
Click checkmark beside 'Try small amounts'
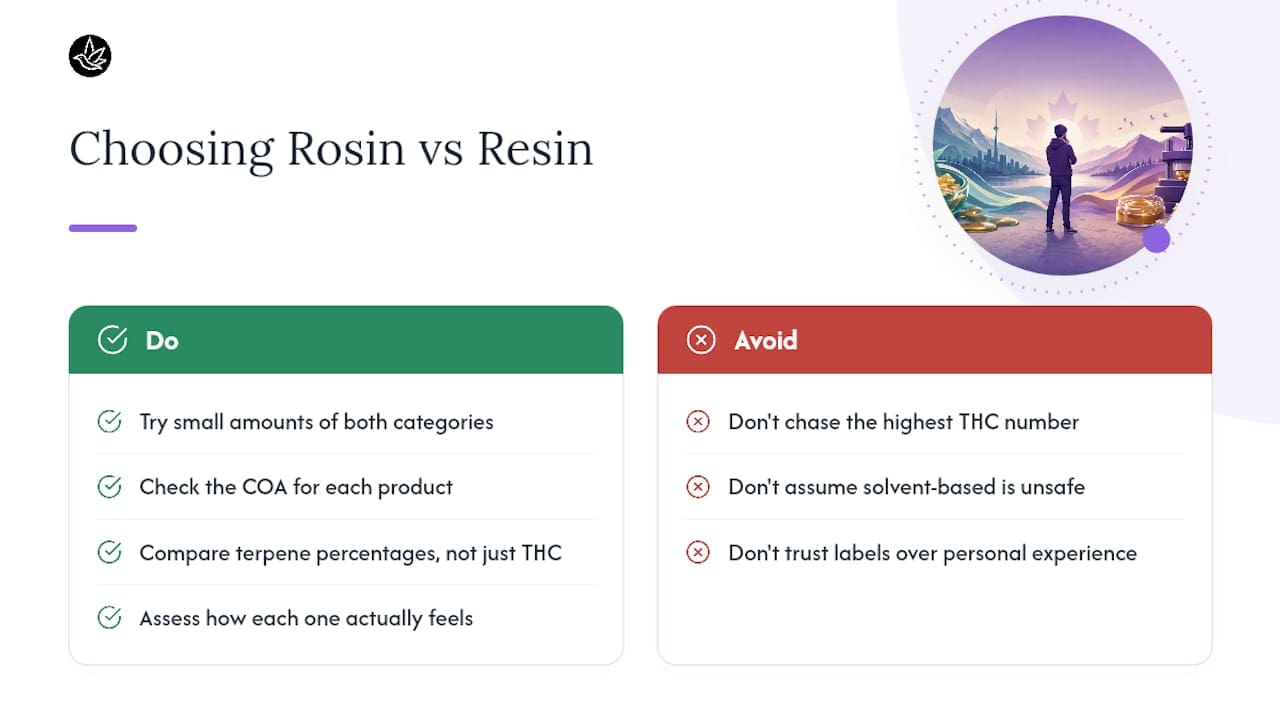tap(109, 422)
